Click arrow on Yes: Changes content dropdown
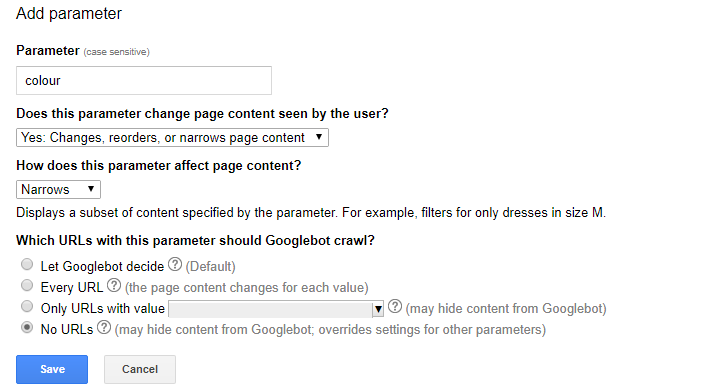 click(x=319, y=137)
